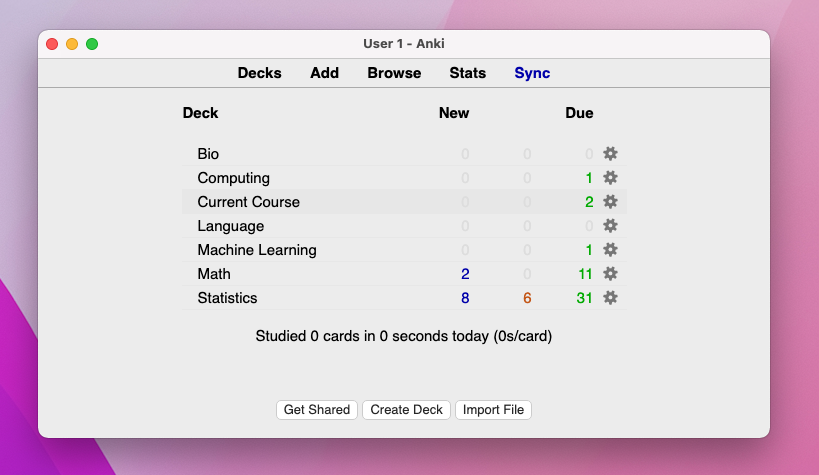
Task: Open options gear for Bio deck
Action: (610, 154)
